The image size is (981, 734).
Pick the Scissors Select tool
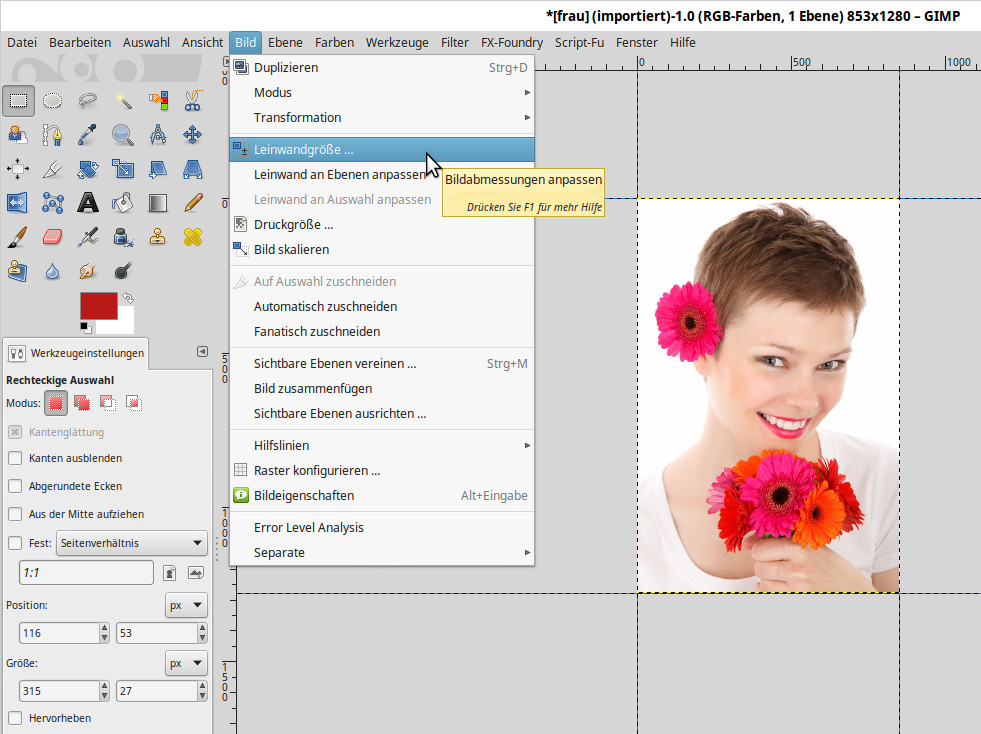click(193, 100)
